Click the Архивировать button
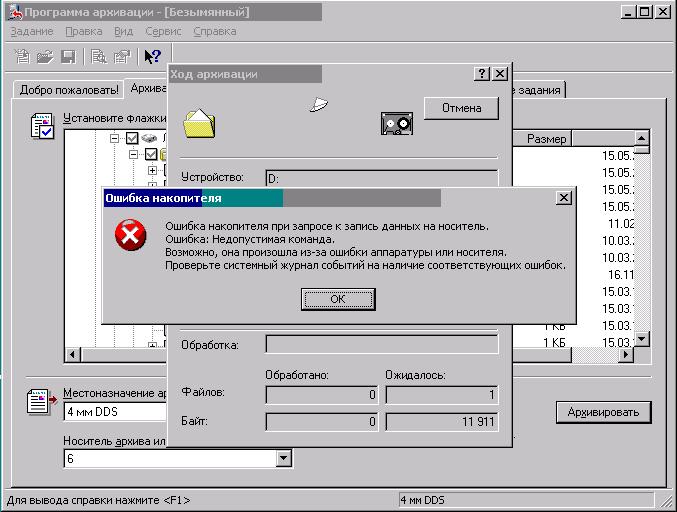The width and height of the screenshot is (677, 512). coord(603,412)
